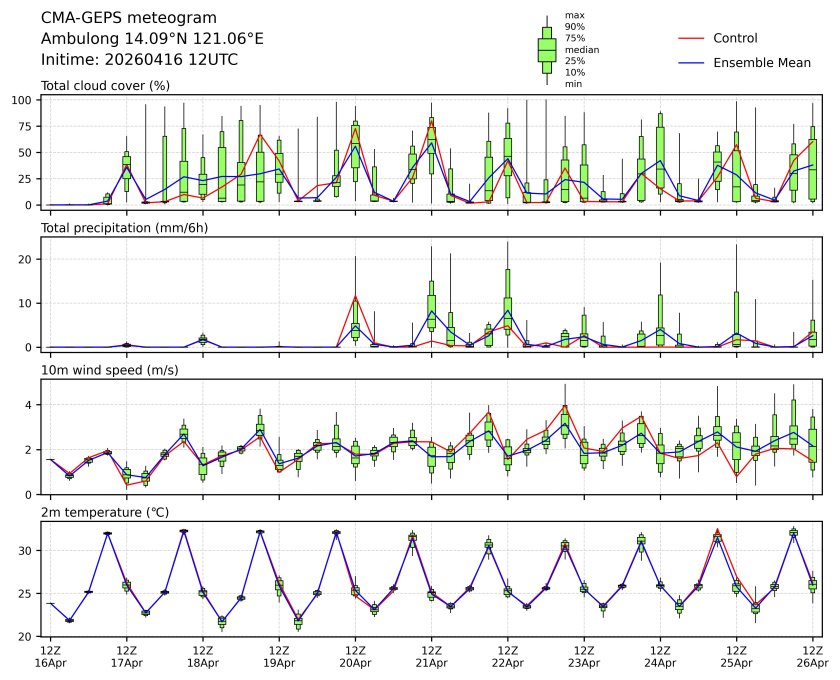
Task: Click the 12Z 20Apr x-axis tick label
Action: (355, 656)
